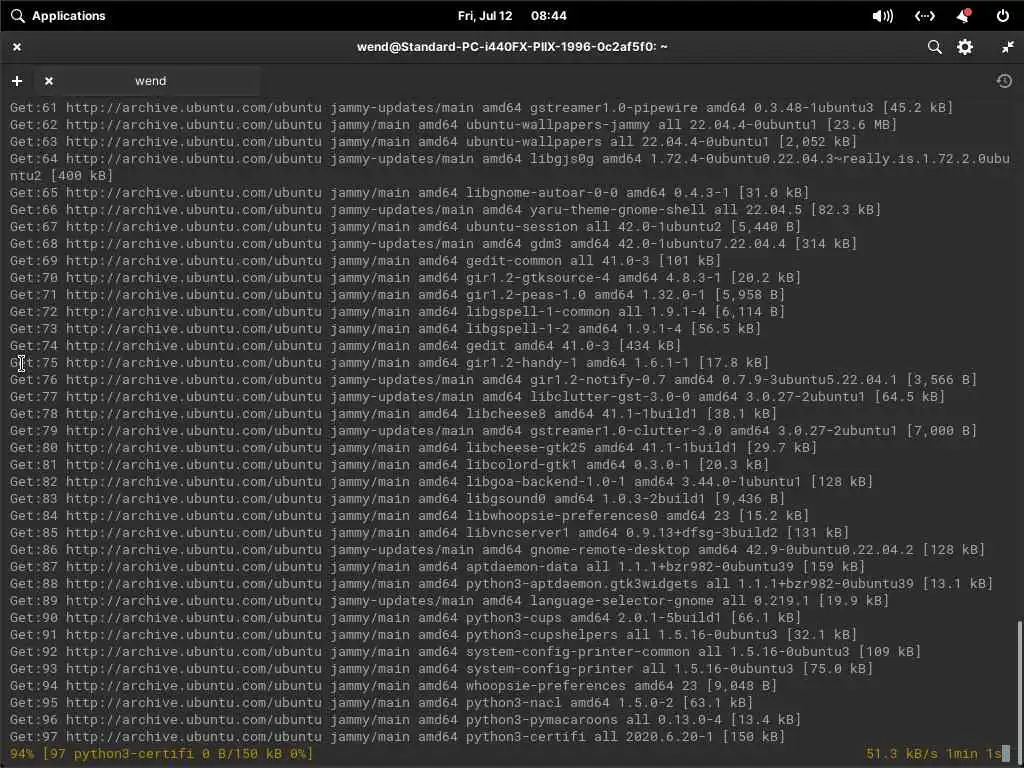The height and width of the screenshot is (768, 1024).
Task: Click the window title wend@Standard-PC
Action: click(x=512, y=47)
